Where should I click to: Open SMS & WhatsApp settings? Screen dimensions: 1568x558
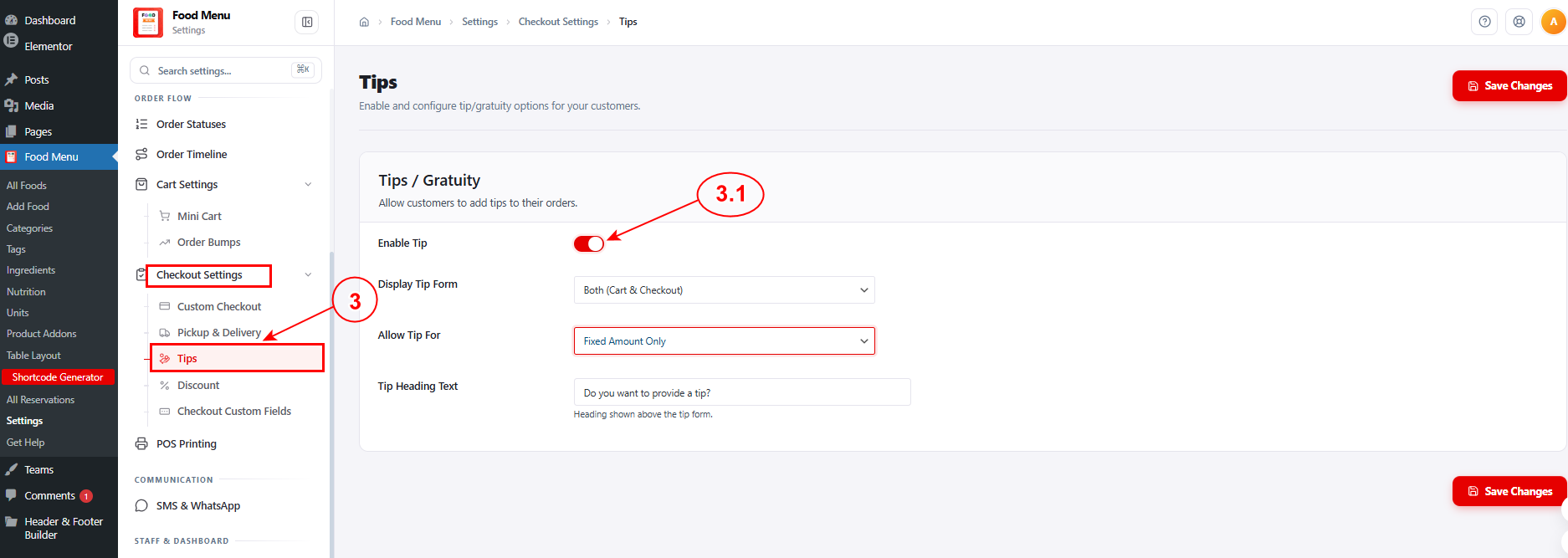coord(197,505)
